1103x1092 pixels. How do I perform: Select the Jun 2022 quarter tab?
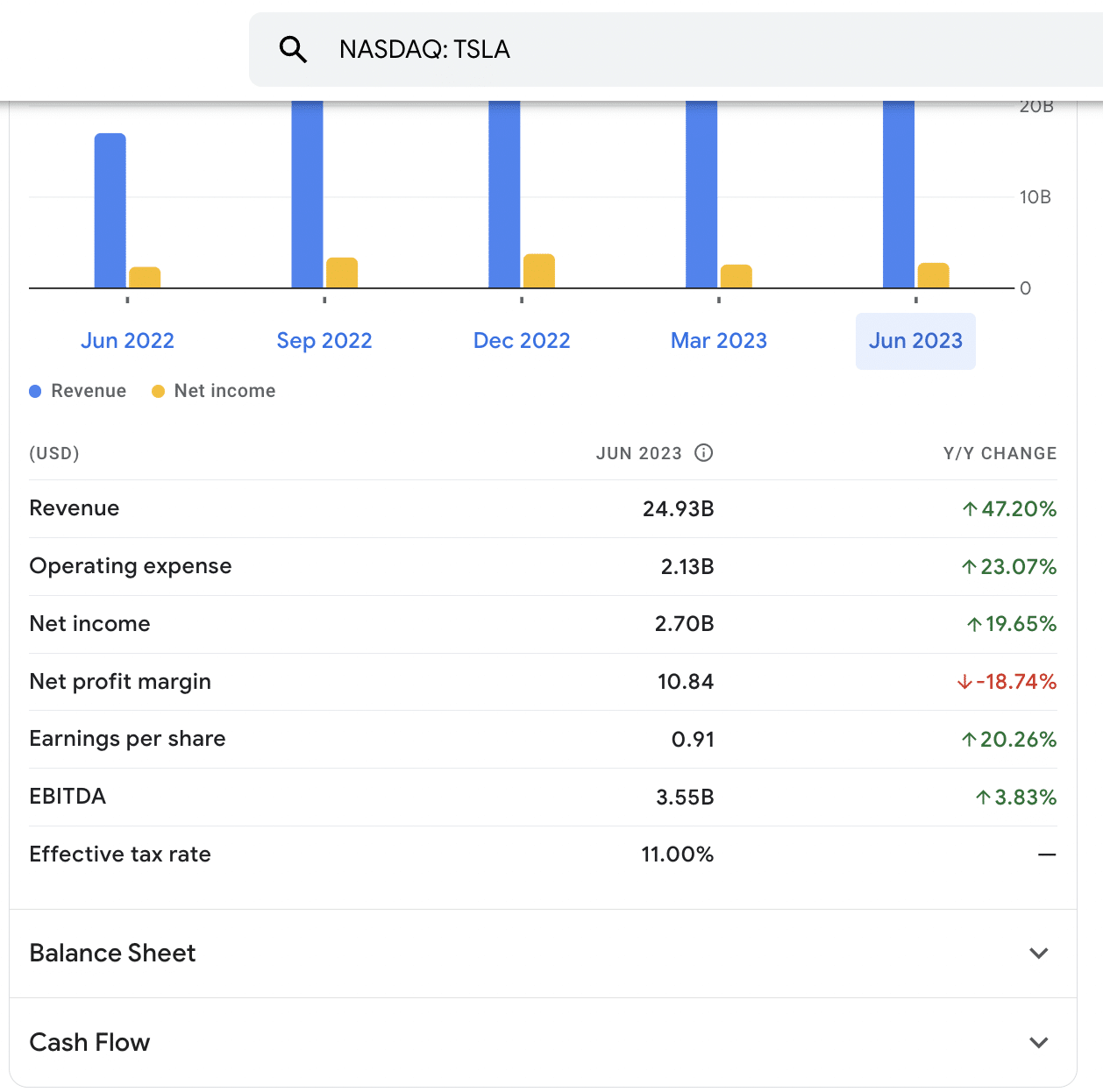pyautogui.click(x=127, y=340)
